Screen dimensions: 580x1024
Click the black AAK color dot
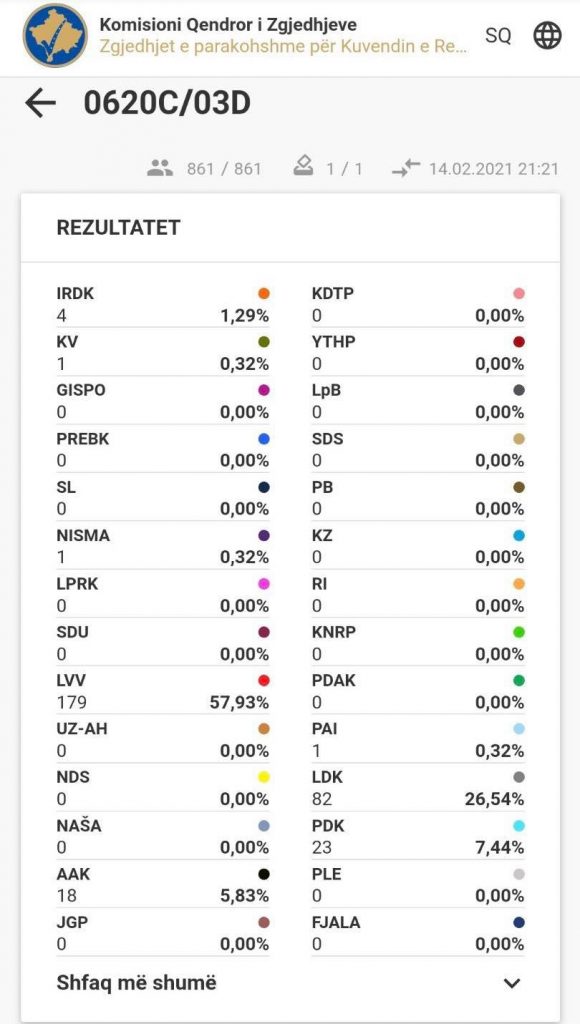pos(264,874)
